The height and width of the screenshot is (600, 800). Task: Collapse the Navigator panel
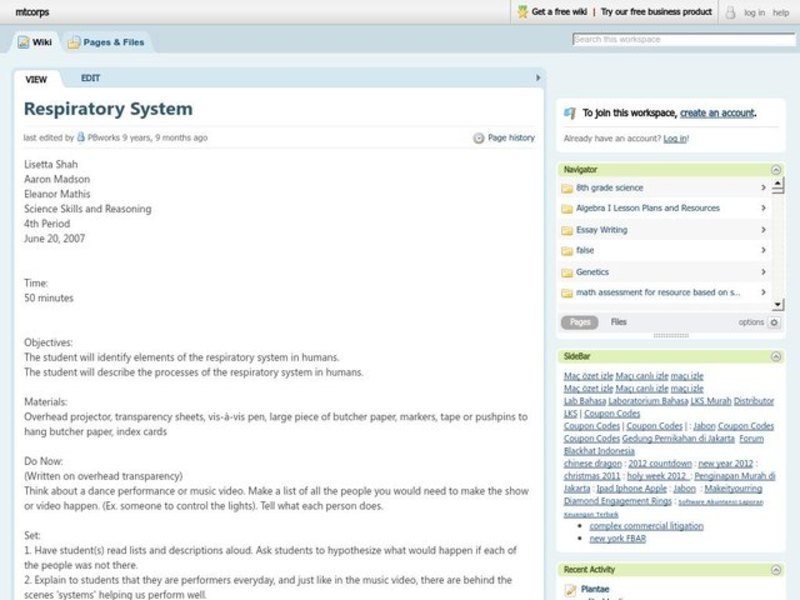[x=775, y=169]
